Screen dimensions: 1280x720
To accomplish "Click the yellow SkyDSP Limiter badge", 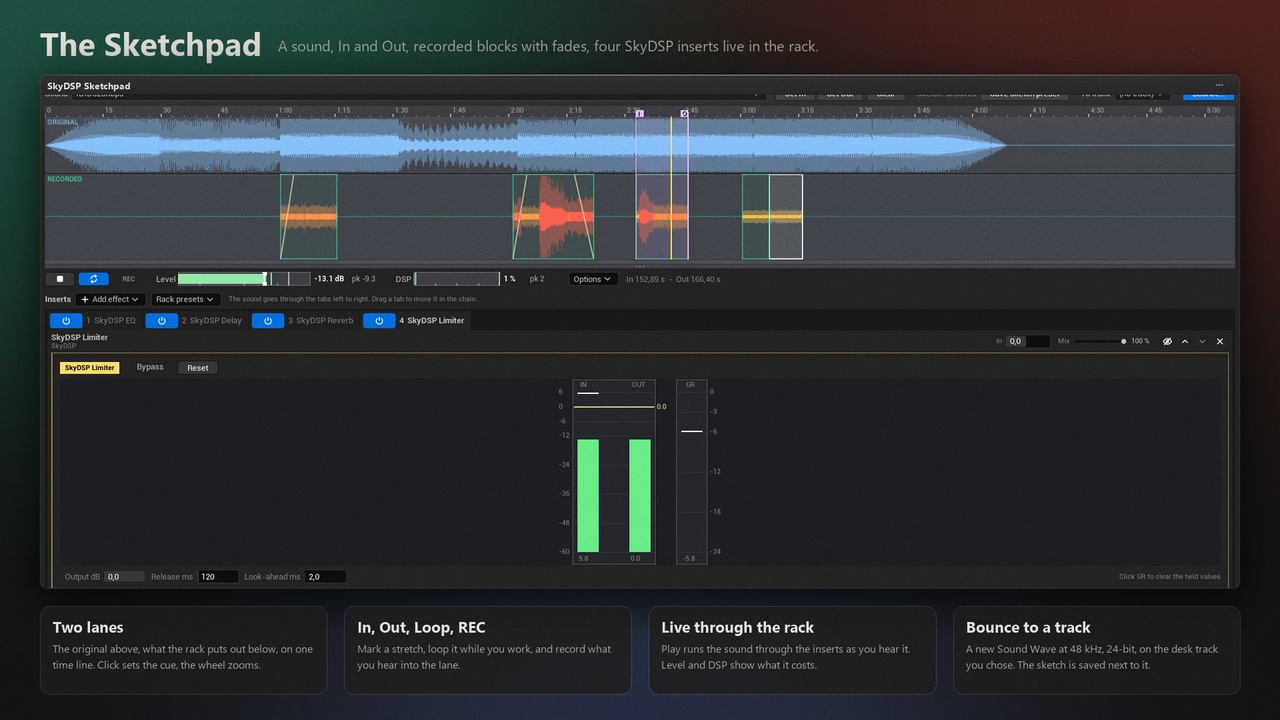I will tap(90, 368).
